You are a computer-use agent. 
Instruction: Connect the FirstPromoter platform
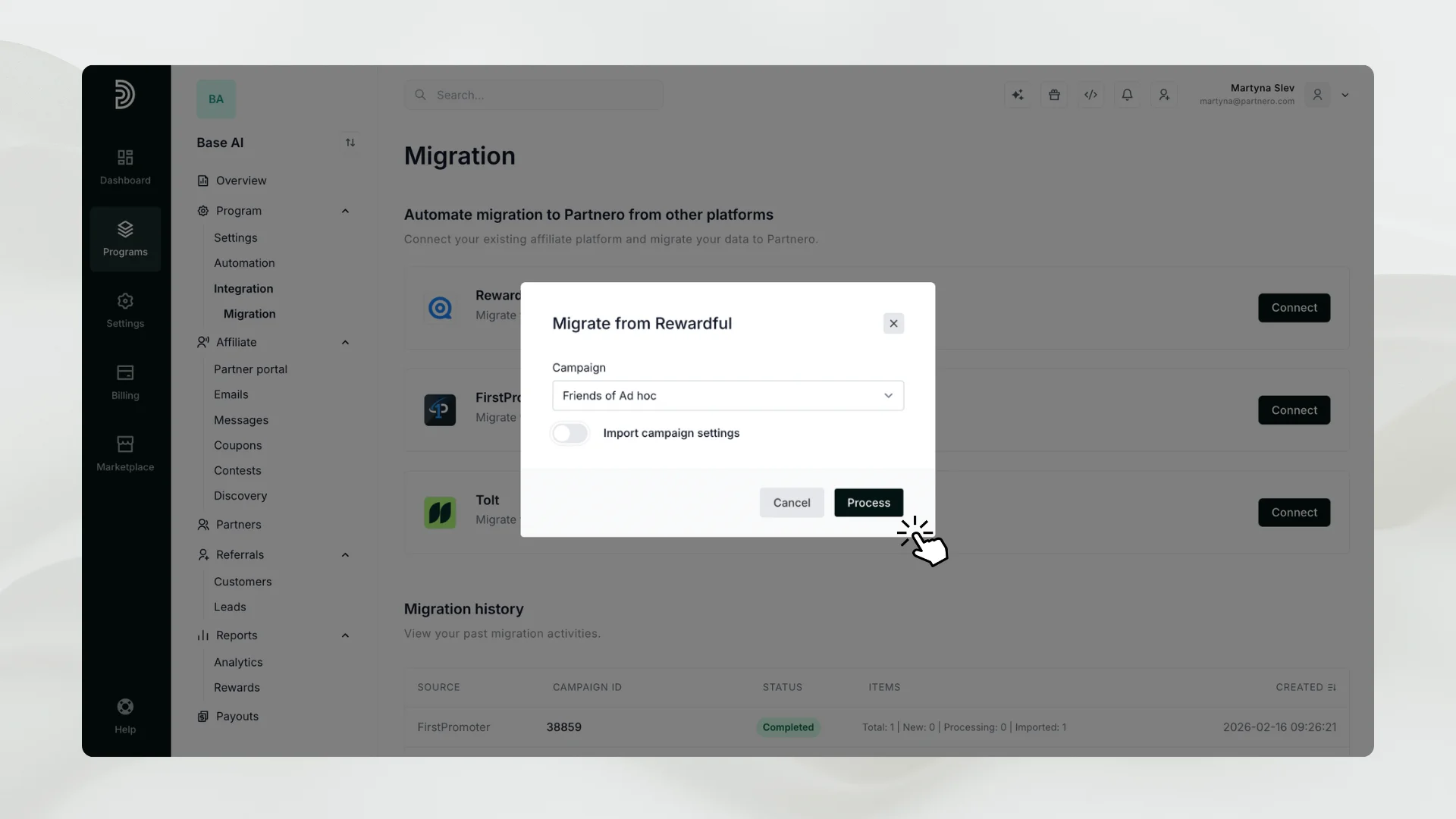tap(1294, 410)
